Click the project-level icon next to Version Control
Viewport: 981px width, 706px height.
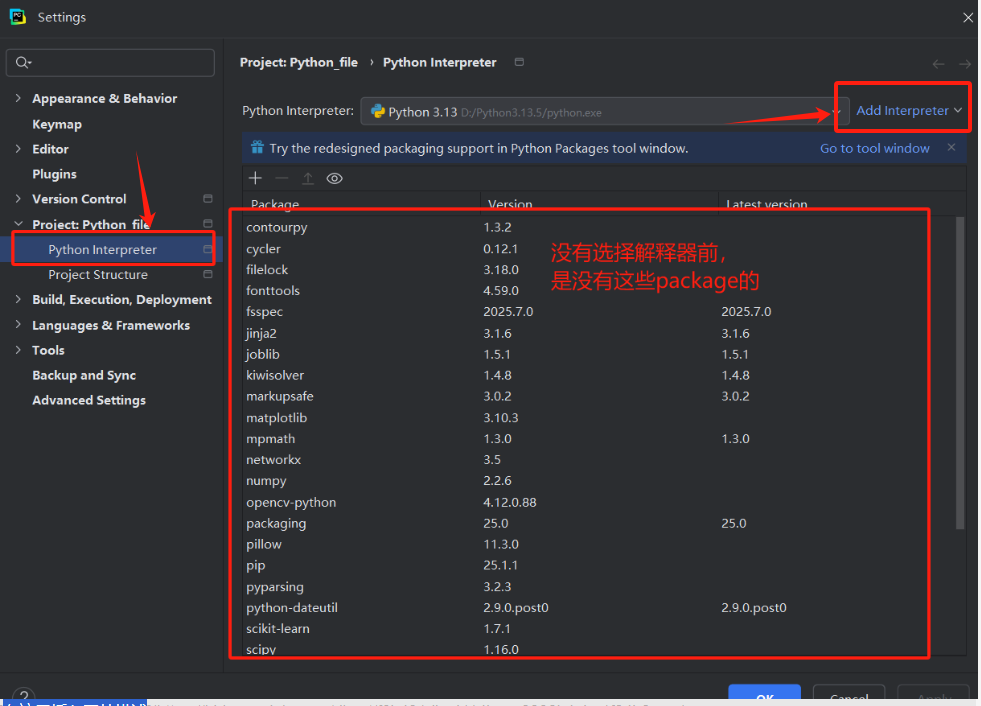pos(208,198)
